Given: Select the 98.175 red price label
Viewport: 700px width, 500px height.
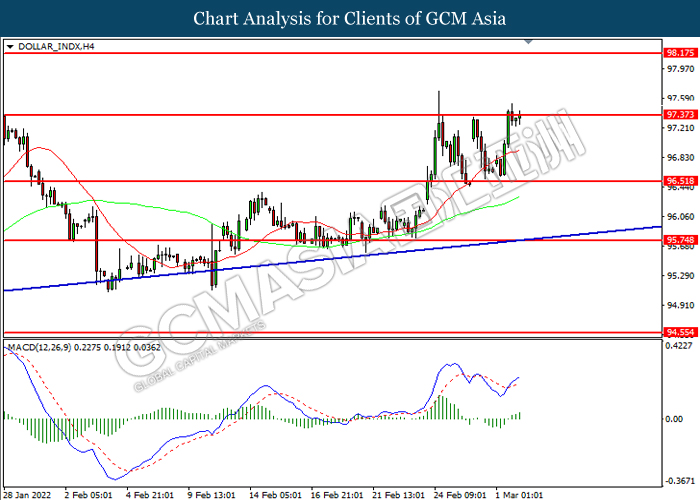Looking at the screenshot, I should coord(680,53).
